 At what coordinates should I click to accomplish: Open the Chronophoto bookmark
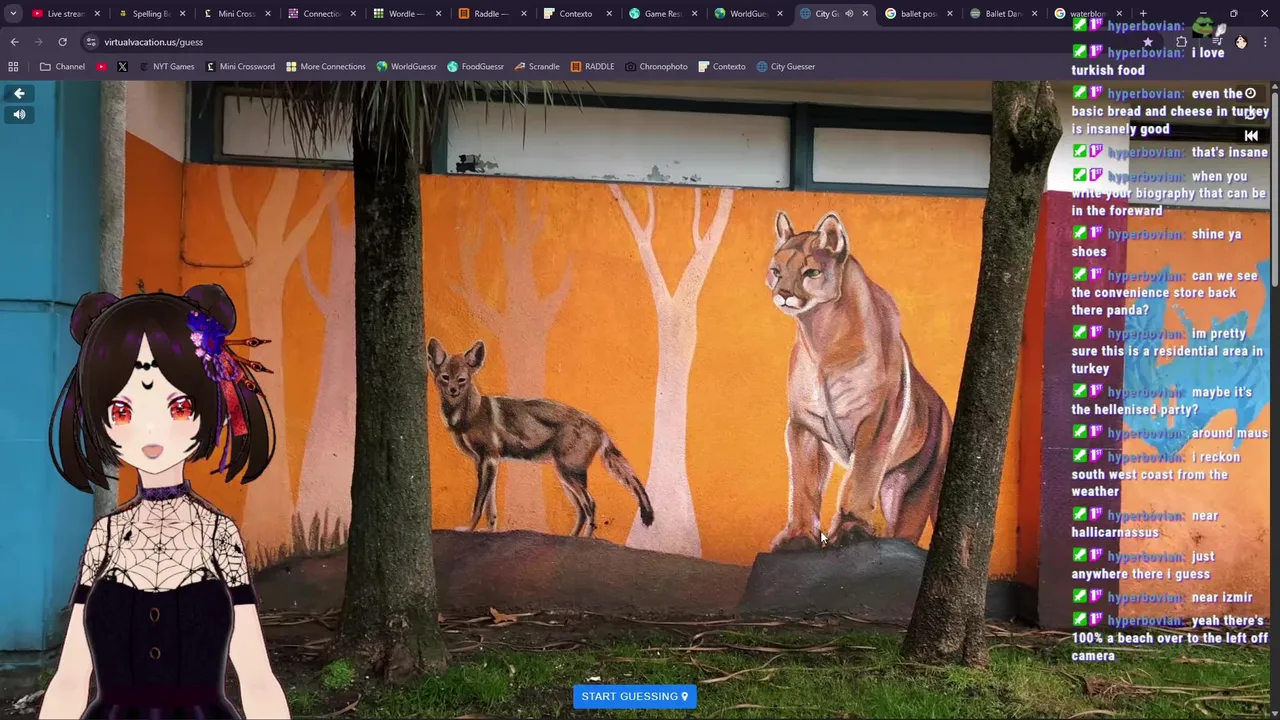tap(656, 67)
